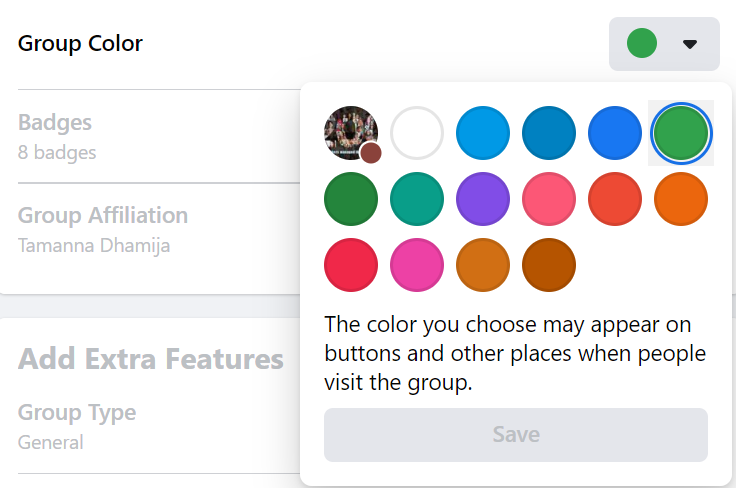This screenshot has height=488, width=736.
Task: Pick the coral pink color swatch
Action: [x=549, y=199]
